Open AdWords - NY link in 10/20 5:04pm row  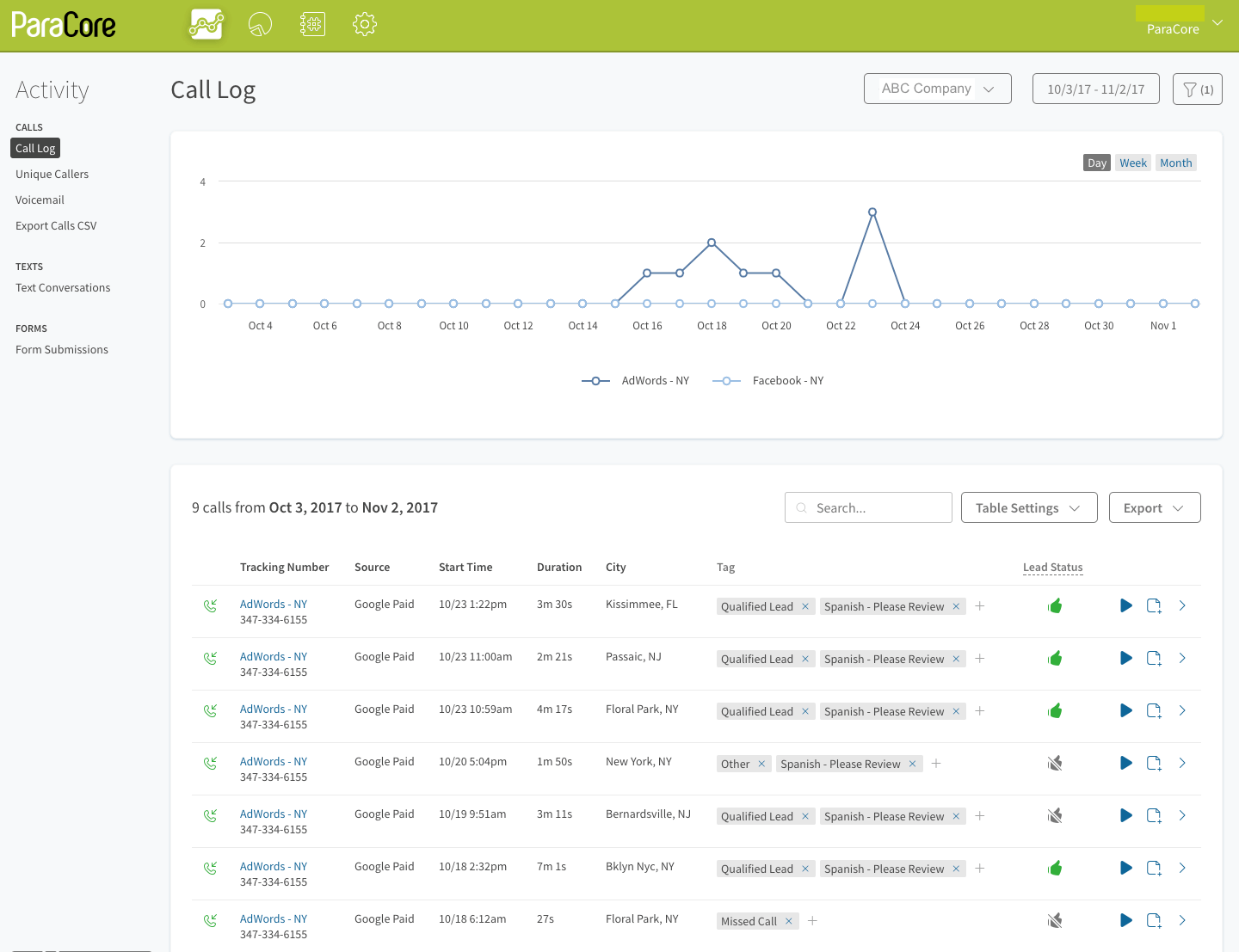[x=274, y=761]
